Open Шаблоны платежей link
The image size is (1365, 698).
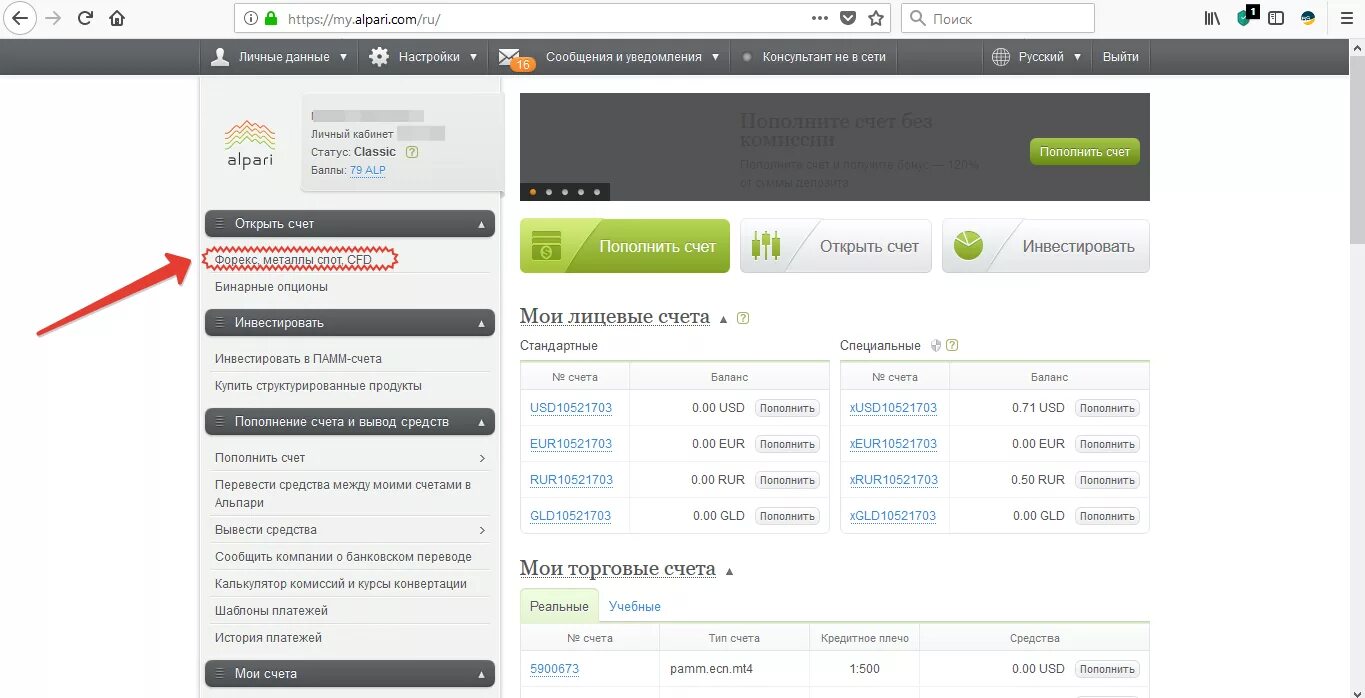(x=271, y=611)
